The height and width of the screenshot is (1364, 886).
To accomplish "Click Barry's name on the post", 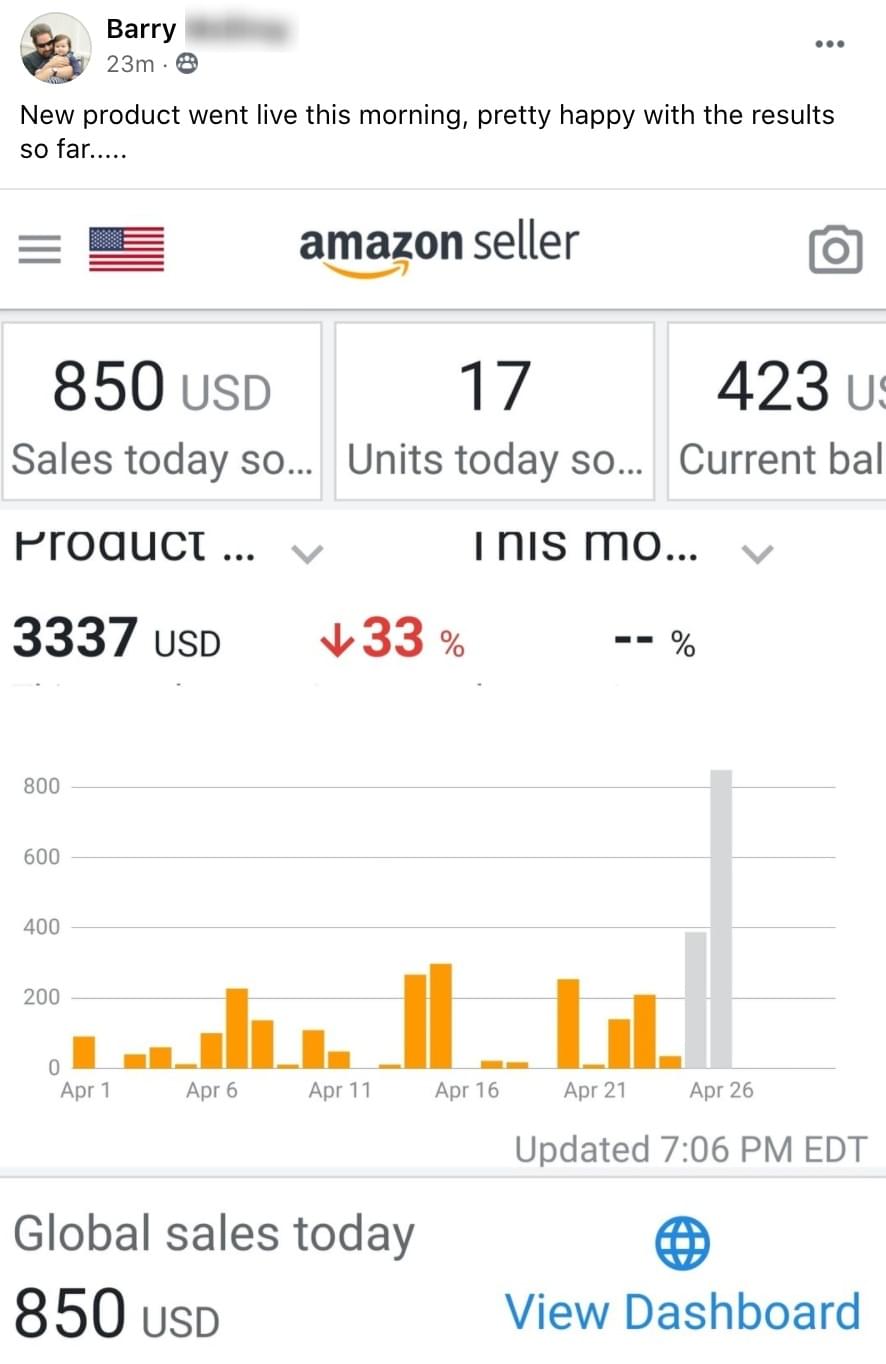I will pos(141,30).
